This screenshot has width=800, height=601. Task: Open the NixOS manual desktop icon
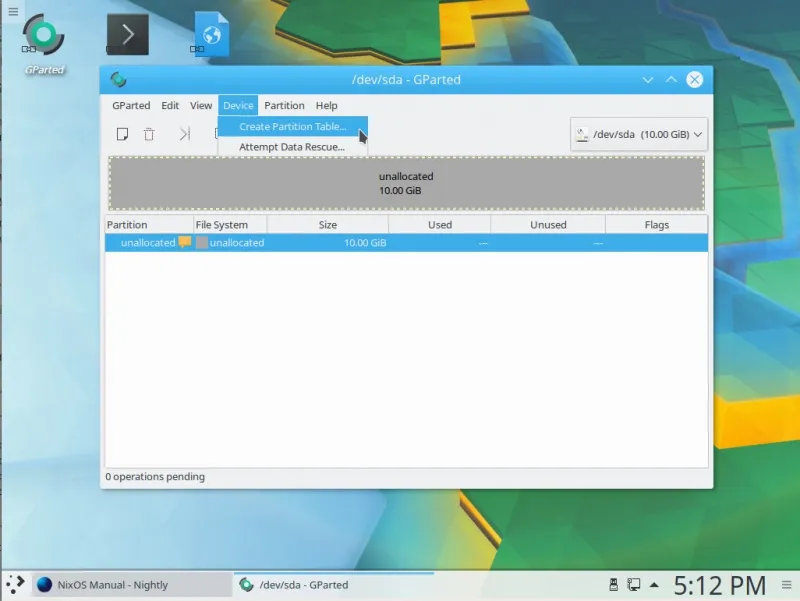pyautogui.click(x=210, y=34)
